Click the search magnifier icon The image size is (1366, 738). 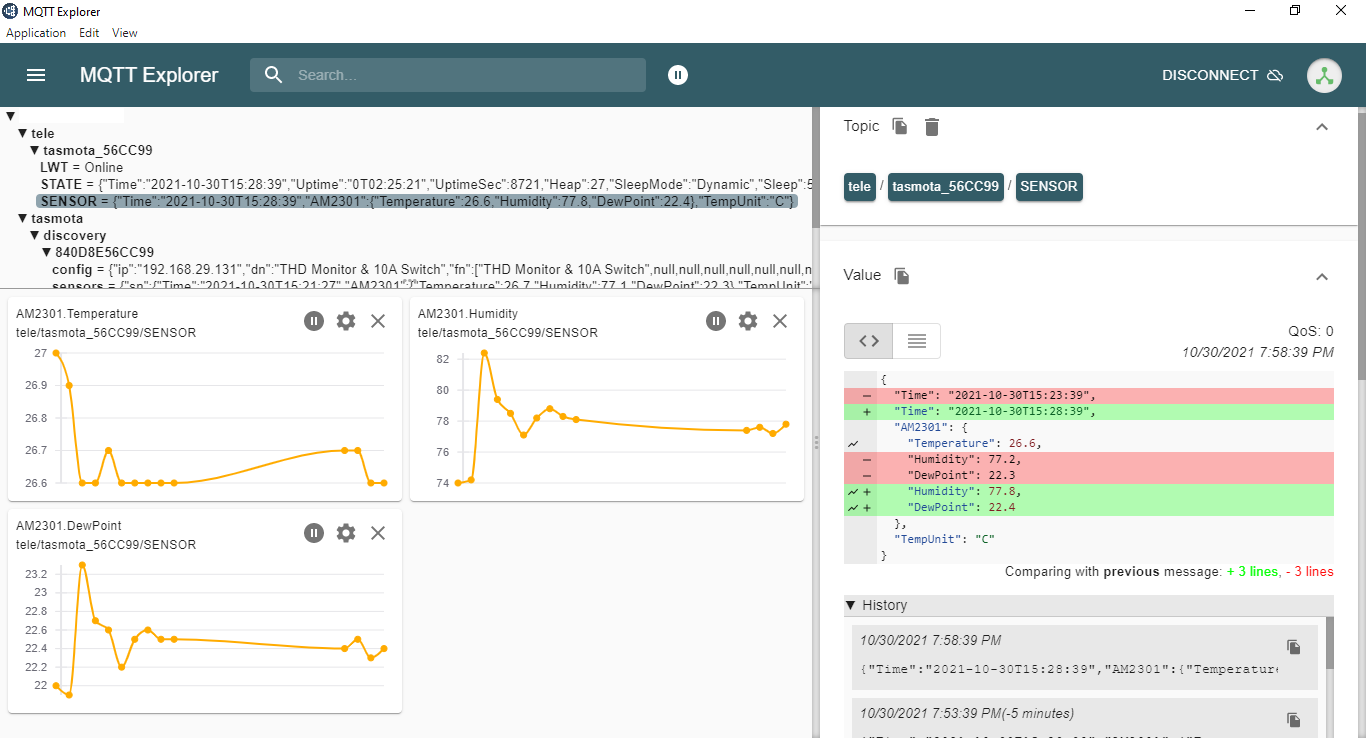point(273,75)
